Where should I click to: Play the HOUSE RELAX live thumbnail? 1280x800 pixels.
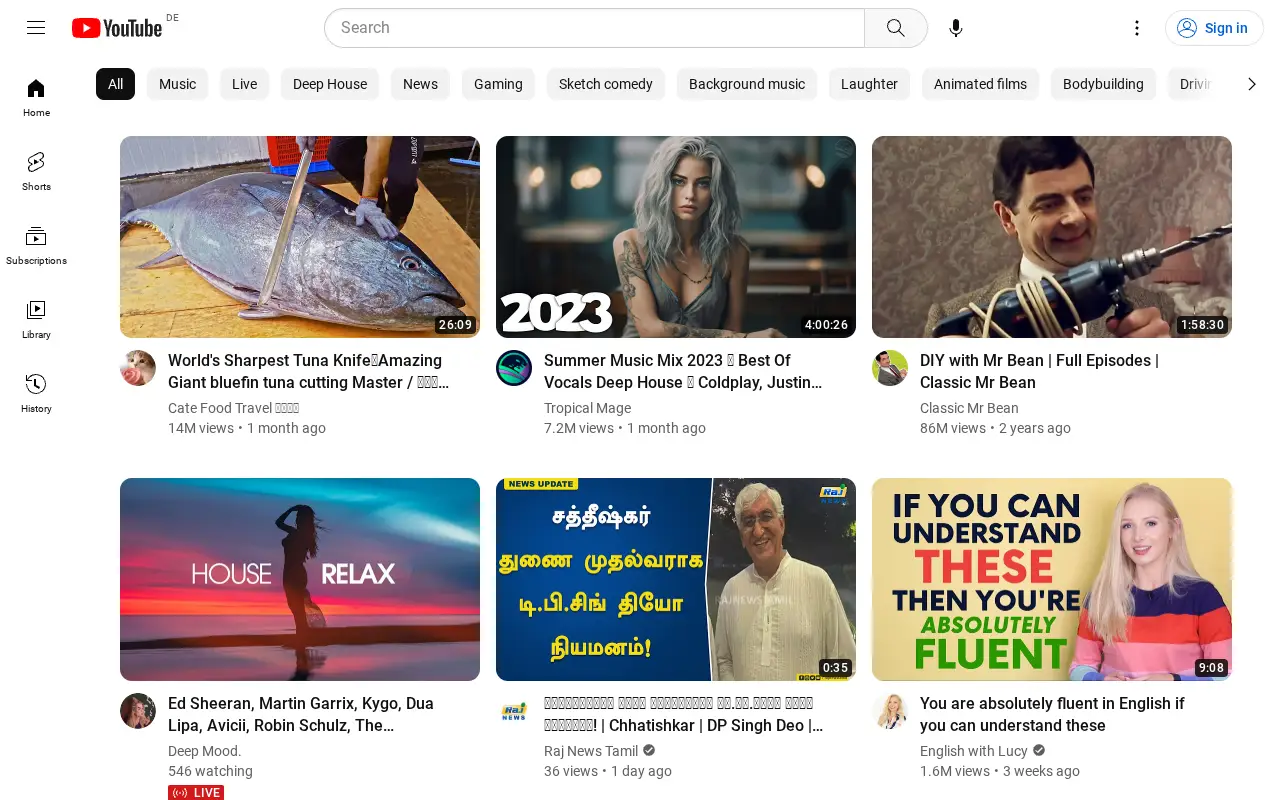point(300,579)
